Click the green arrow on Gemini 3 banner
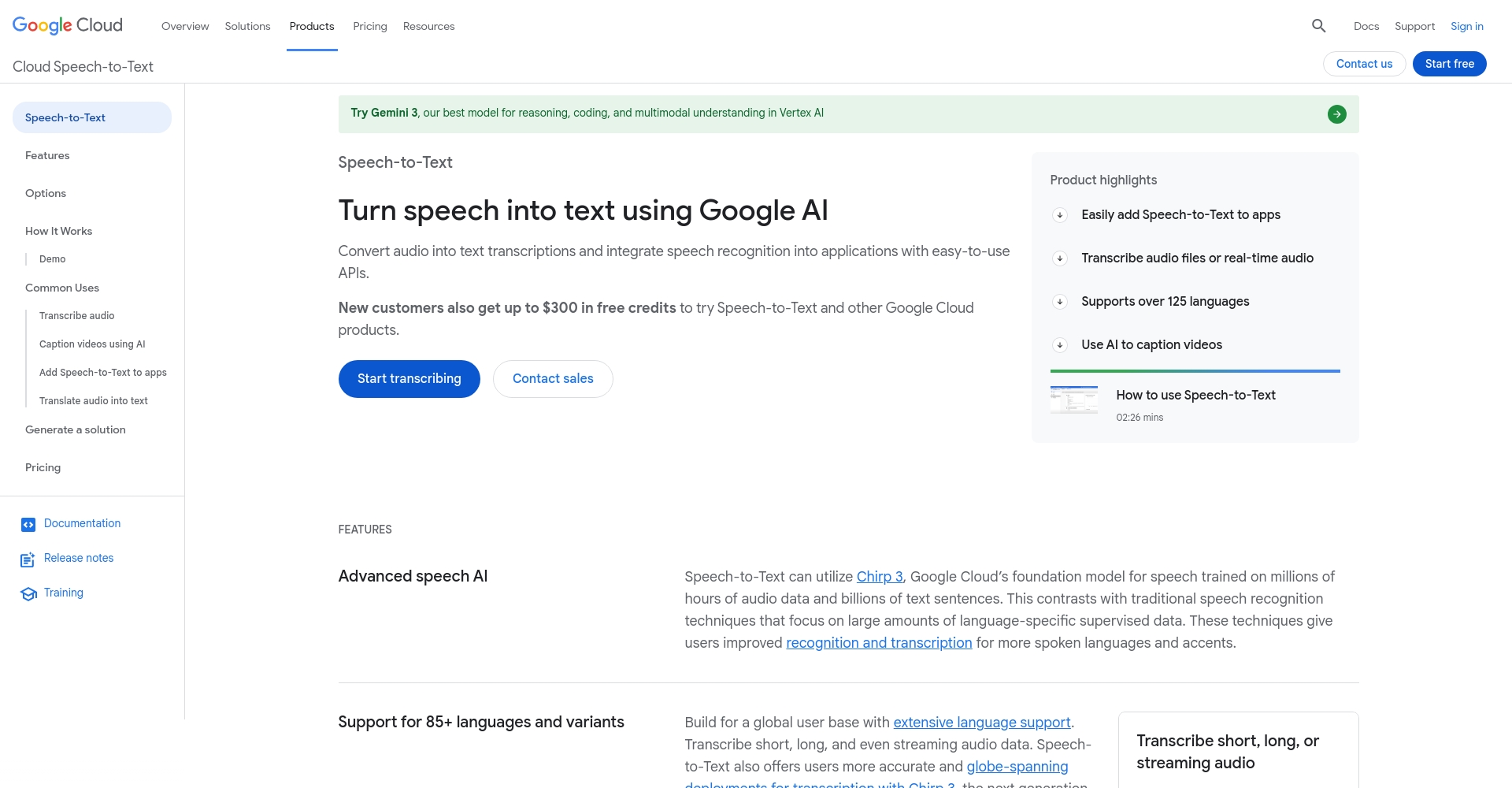1512x788 pixels. point(1336,113)
